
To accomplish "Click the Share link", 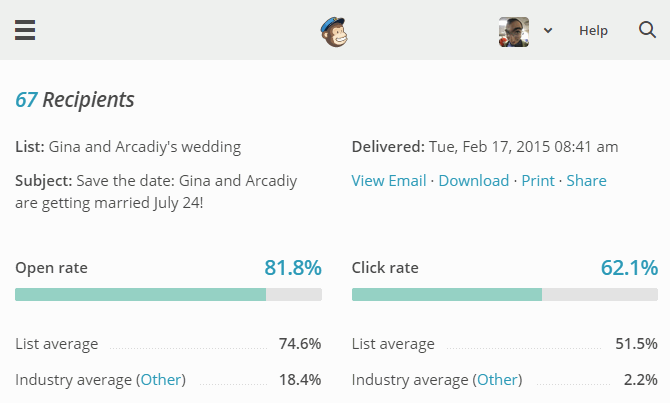I will coord(586,181).
